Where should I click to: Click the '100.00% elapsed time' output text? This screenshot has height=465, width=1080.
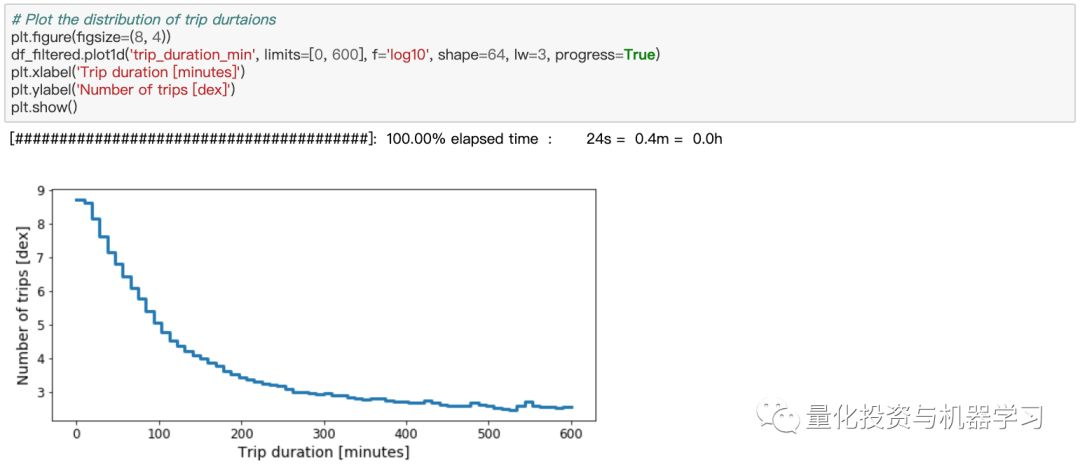pyautogui.click(x=461, y=139)
